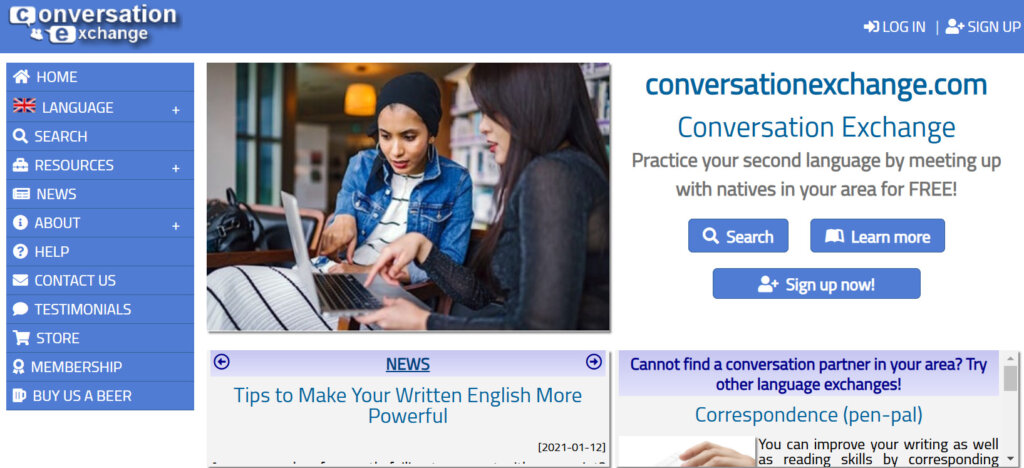Image resolution: width=1024 pixels, height=468 pixels.
Task: Open the TESTIMONIALS menu item
Action: click(100, 309)
